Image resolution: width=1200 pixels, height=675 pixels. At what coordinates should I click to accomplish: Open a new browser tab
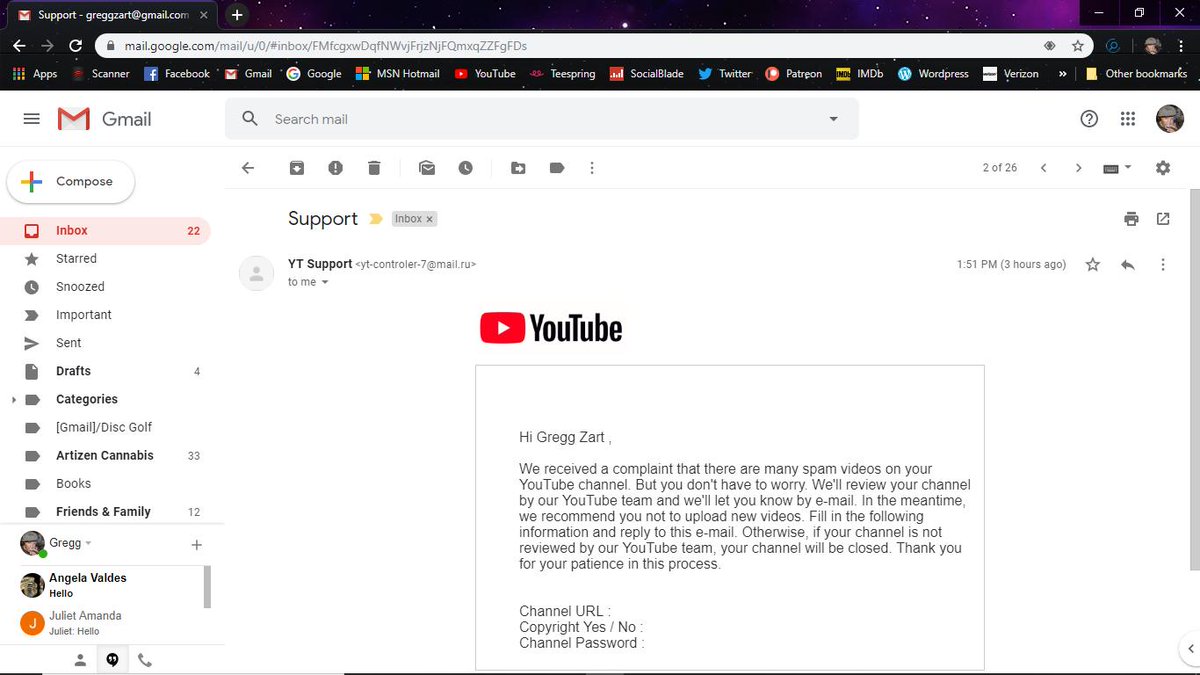click(x=237, y=15)
